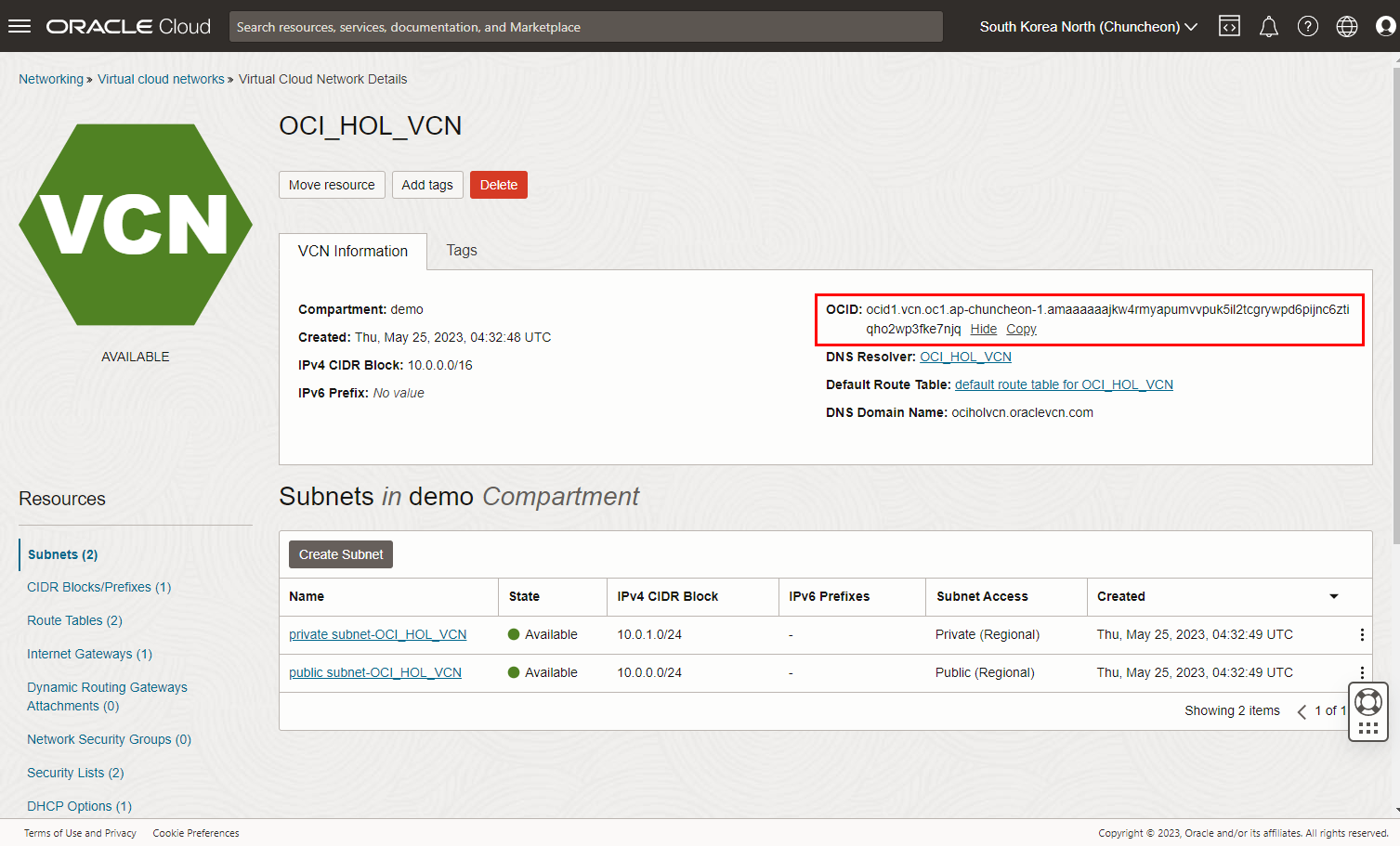Image resolution: width=1400 pixels, height=846 pixels.
Task: Open the language globe icon
Action: 1346,26
